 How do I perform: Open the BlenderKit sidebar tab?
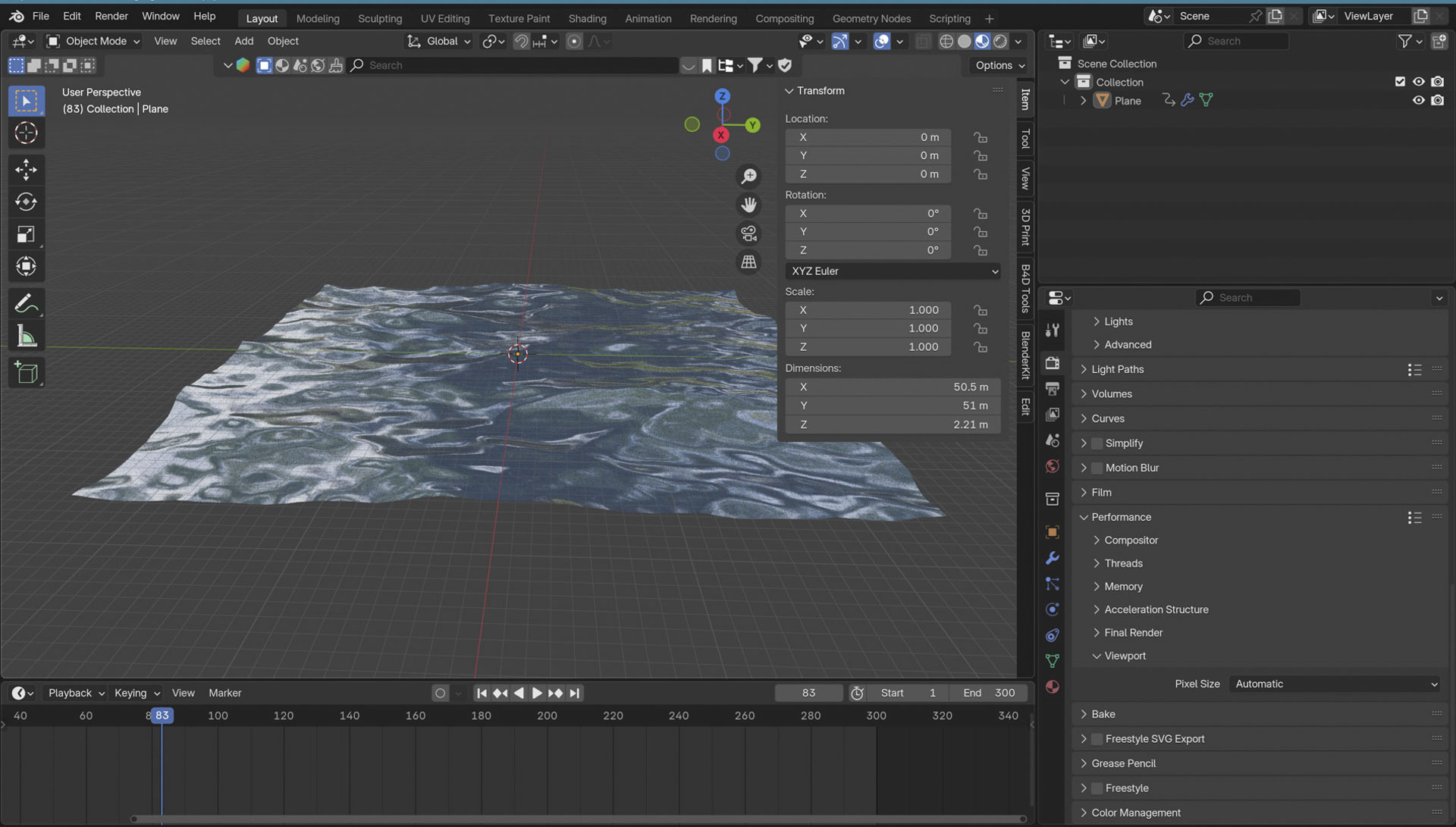tap(1025, 356)
